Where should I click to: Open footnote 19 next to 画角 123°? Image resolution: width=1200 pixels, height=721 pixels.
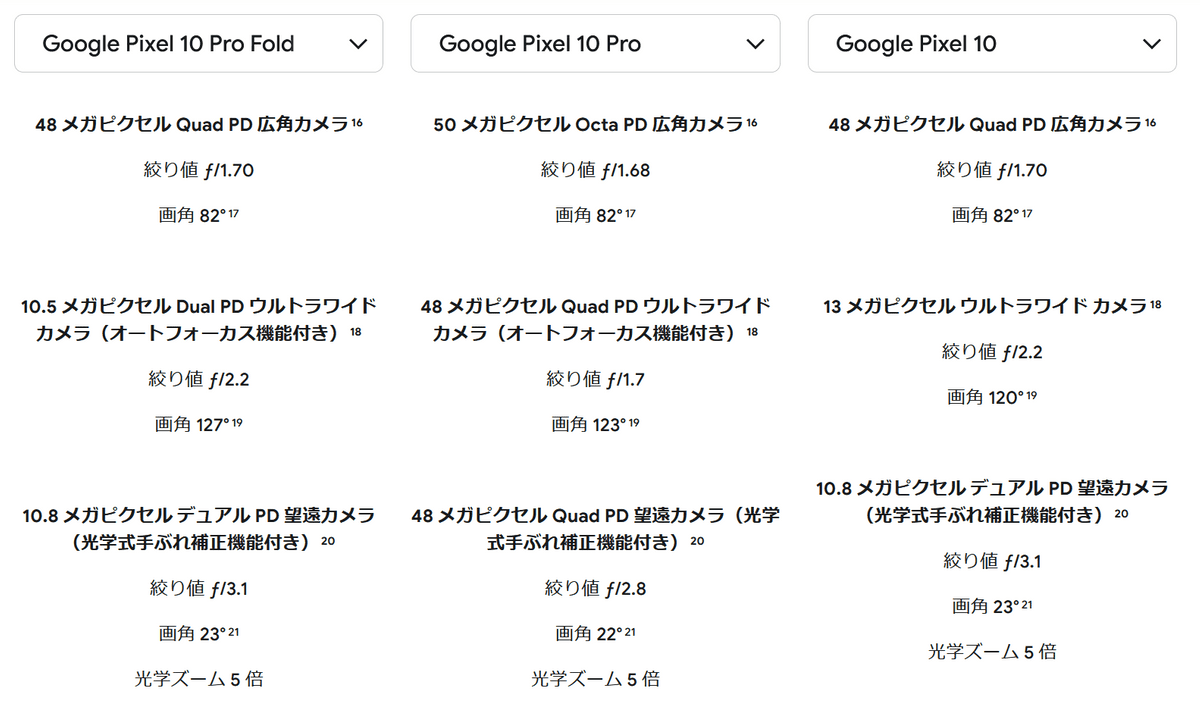pos(633,423)
